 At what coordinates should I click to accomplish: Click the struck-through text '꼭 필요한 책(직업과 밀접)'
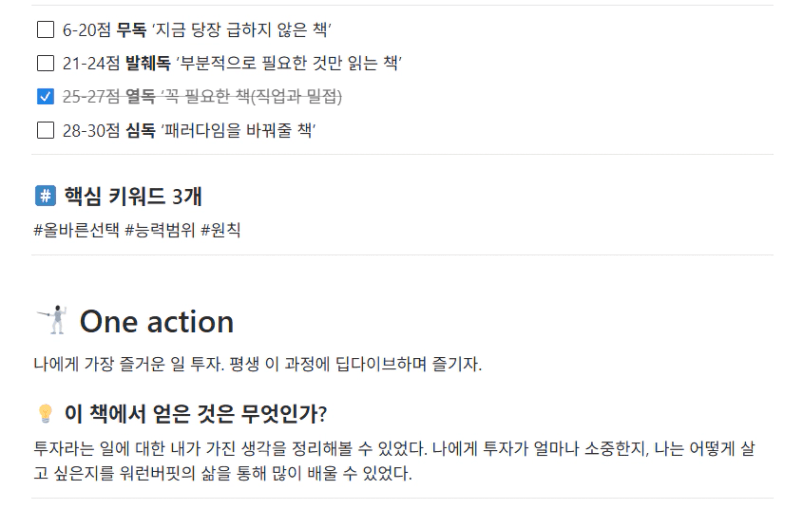[x=264, y=97]
